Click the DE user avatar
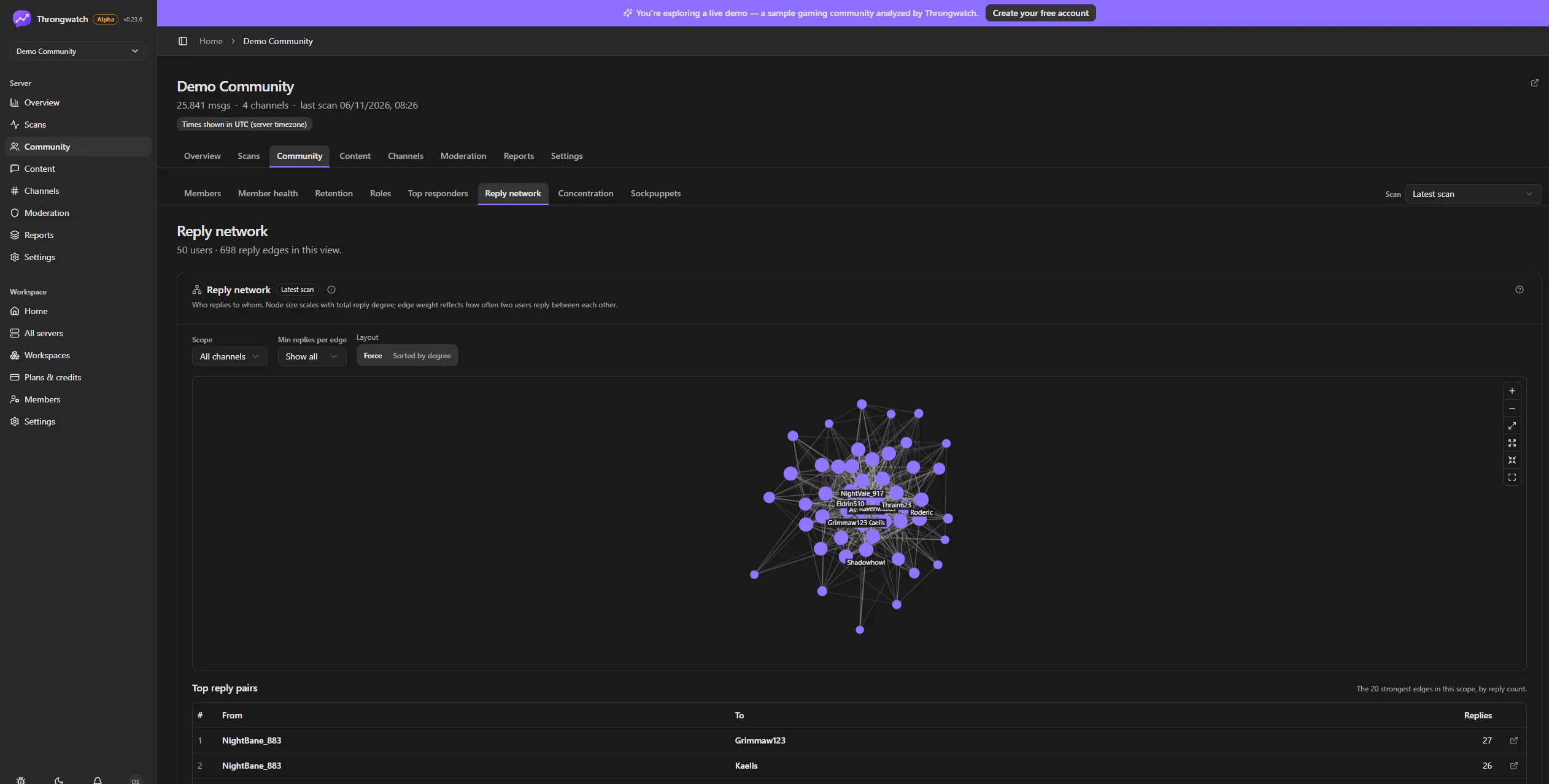The height and width of the screenshot is (784, 1549). click(136, 780)
